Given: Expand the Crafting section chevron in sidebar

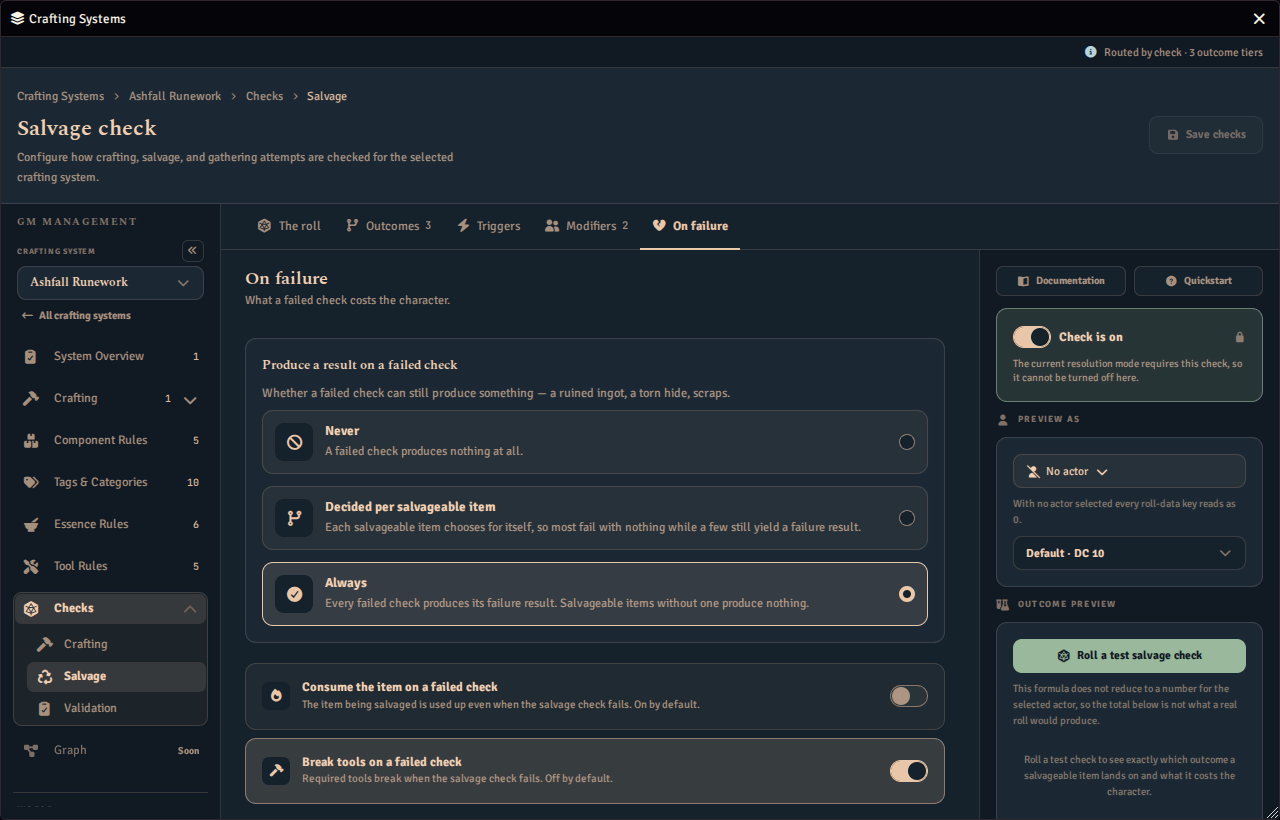Looking at the screenshot, I should point(190,400).
